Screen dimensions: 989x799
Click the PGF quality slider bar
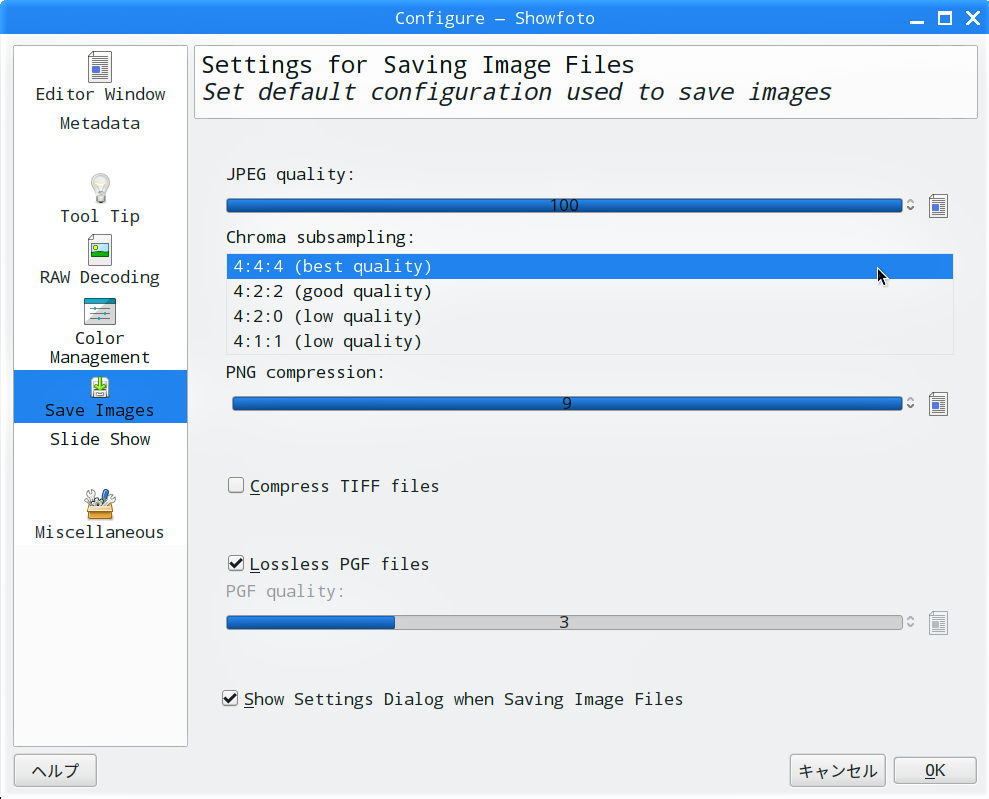click(564, 622)
